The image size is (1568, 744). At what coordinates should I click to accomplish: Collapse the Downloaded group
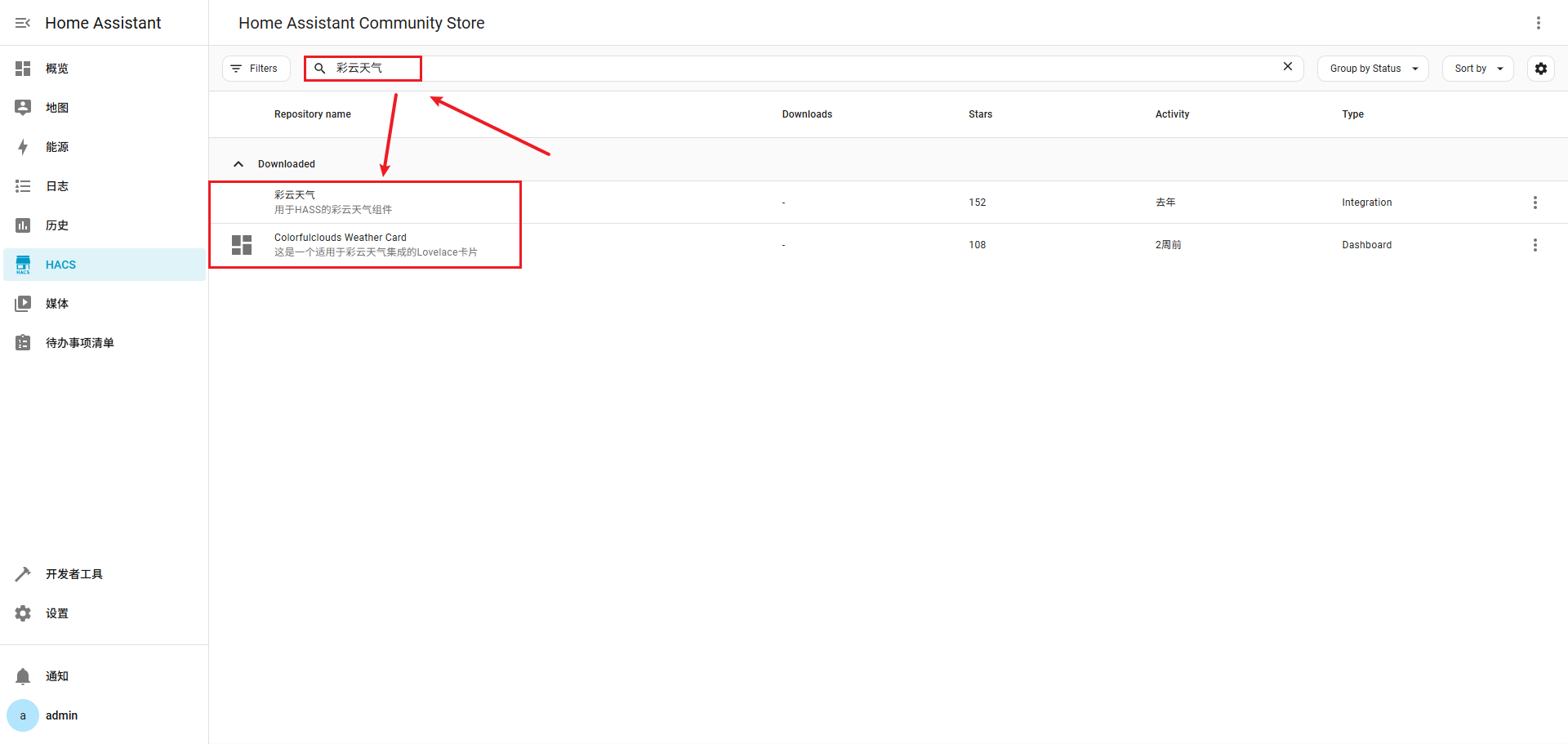point(238,164)
